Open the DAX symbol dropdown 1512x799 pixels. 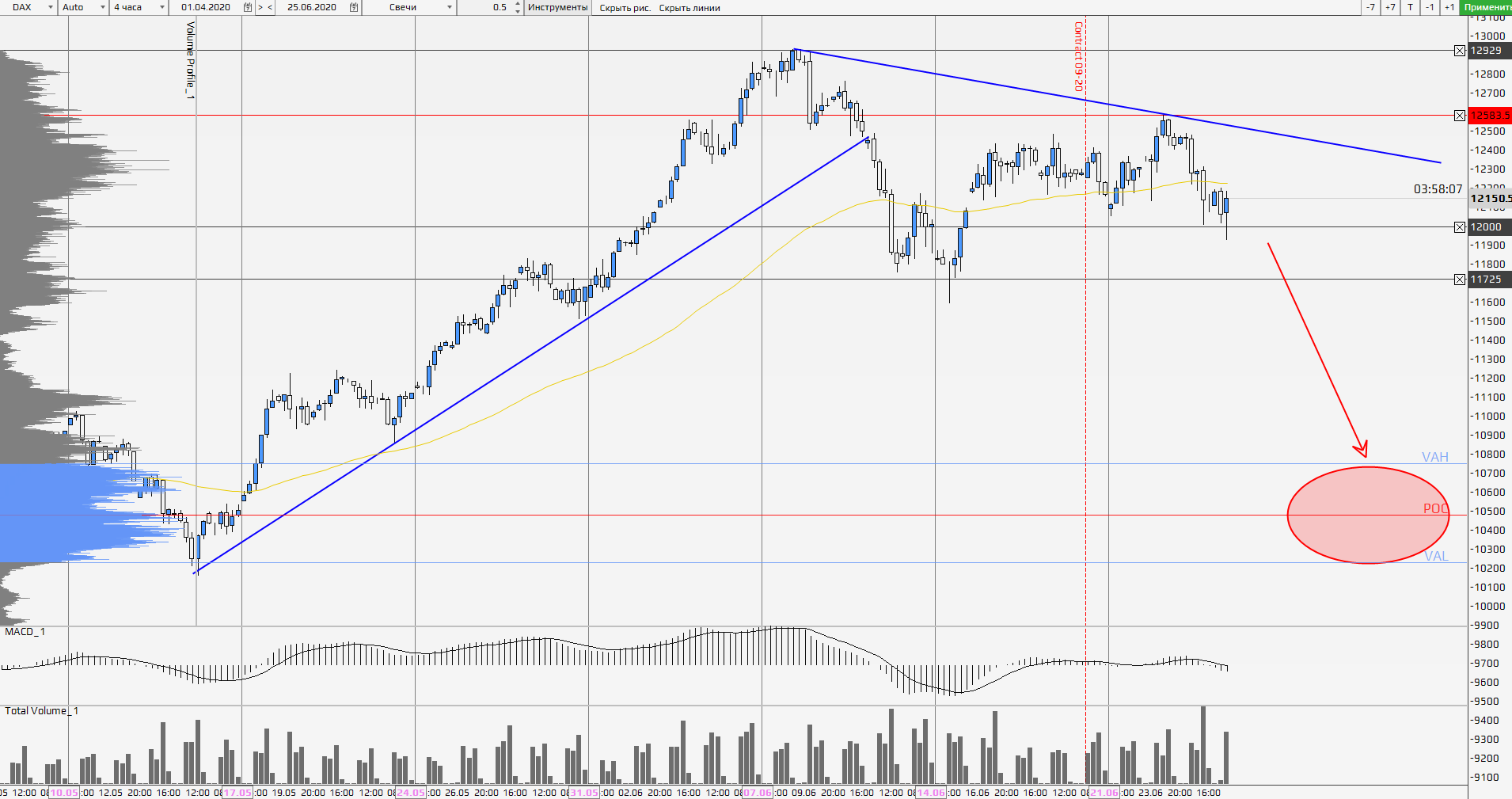click(51, 7)
